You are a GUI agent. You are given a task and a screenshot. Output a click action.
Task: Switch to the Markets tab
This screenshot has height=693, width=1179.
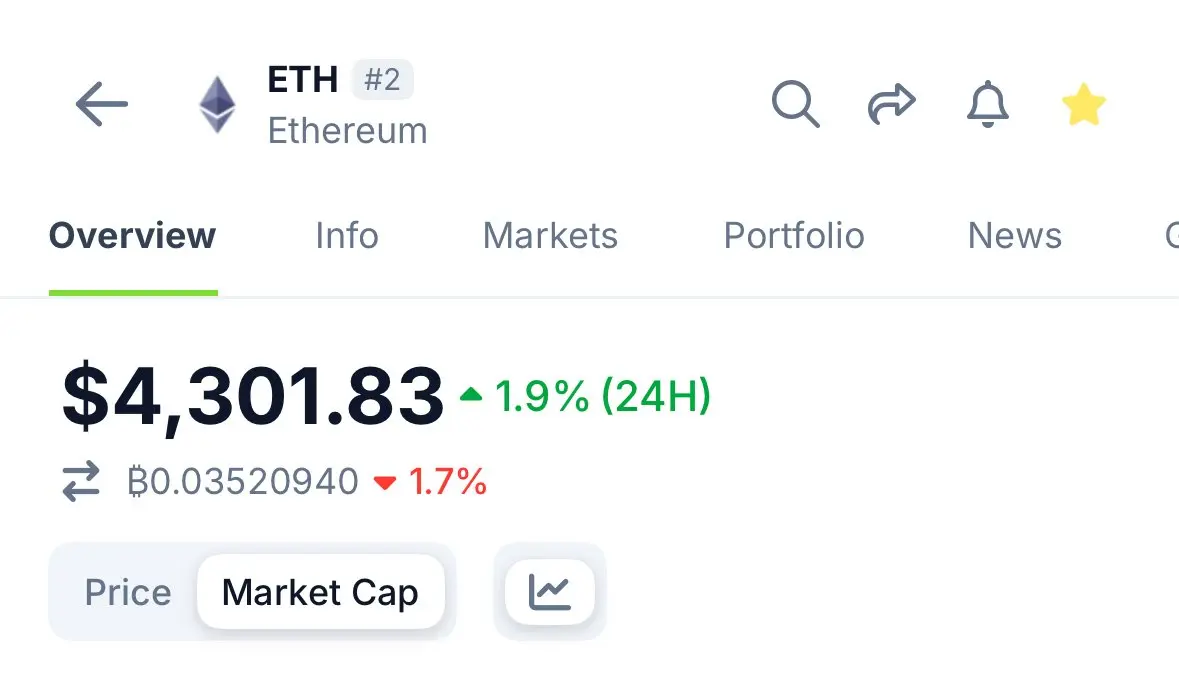pos(550,236)
